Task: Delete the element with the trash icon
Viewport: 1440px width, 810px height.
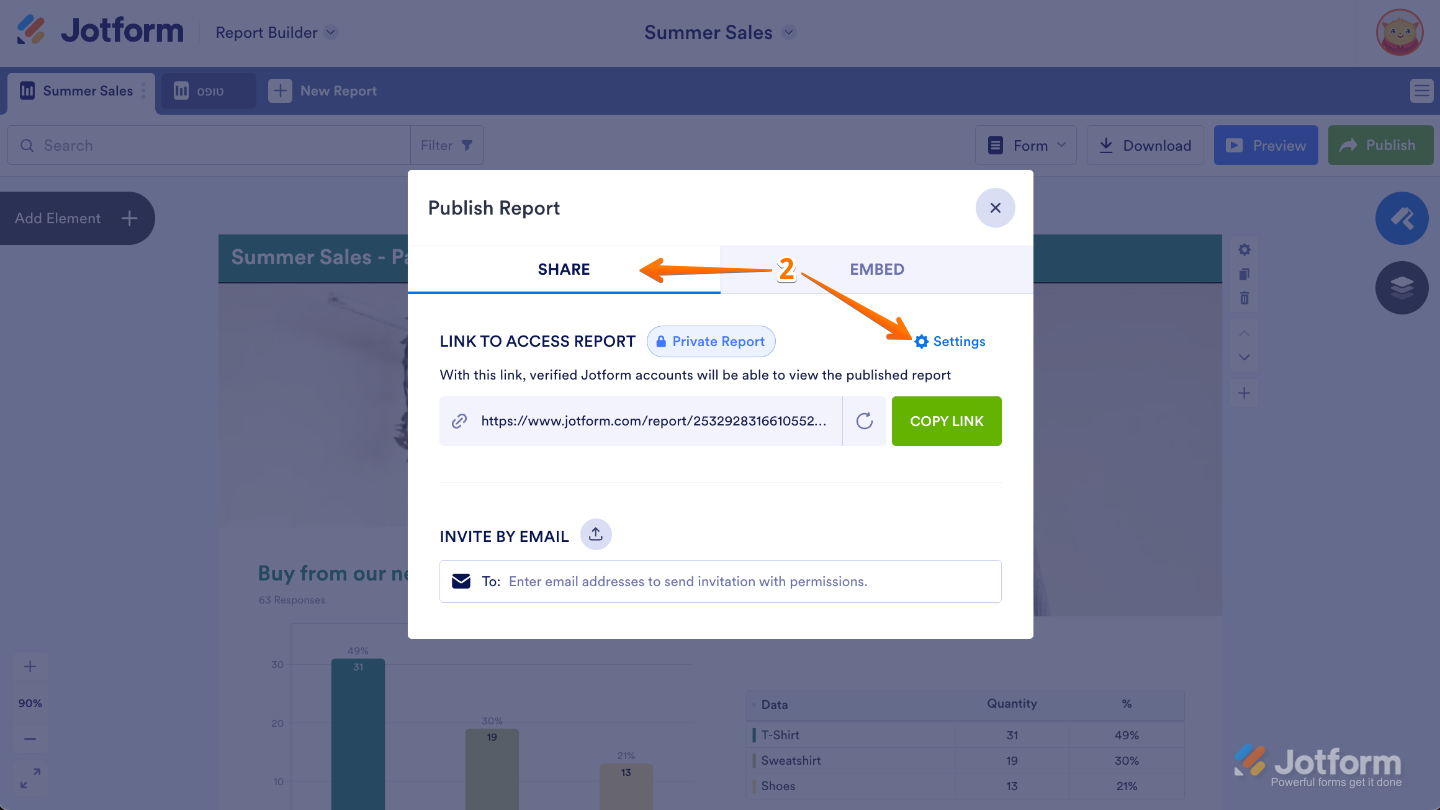Action: tap(1243, 297)
